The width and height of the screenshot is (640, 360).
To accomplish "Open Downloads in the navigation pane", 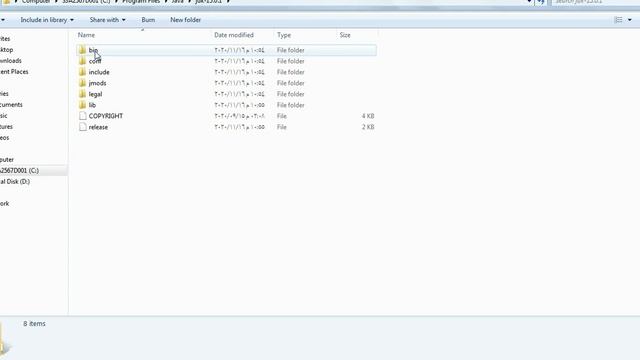I will pyautogui.click(x=11, y=61).
